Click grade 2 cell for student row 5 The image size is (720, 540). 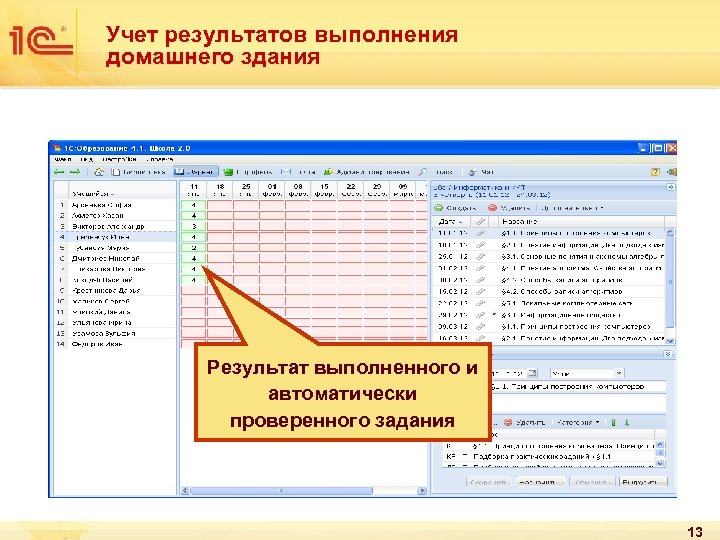[194, 248]
